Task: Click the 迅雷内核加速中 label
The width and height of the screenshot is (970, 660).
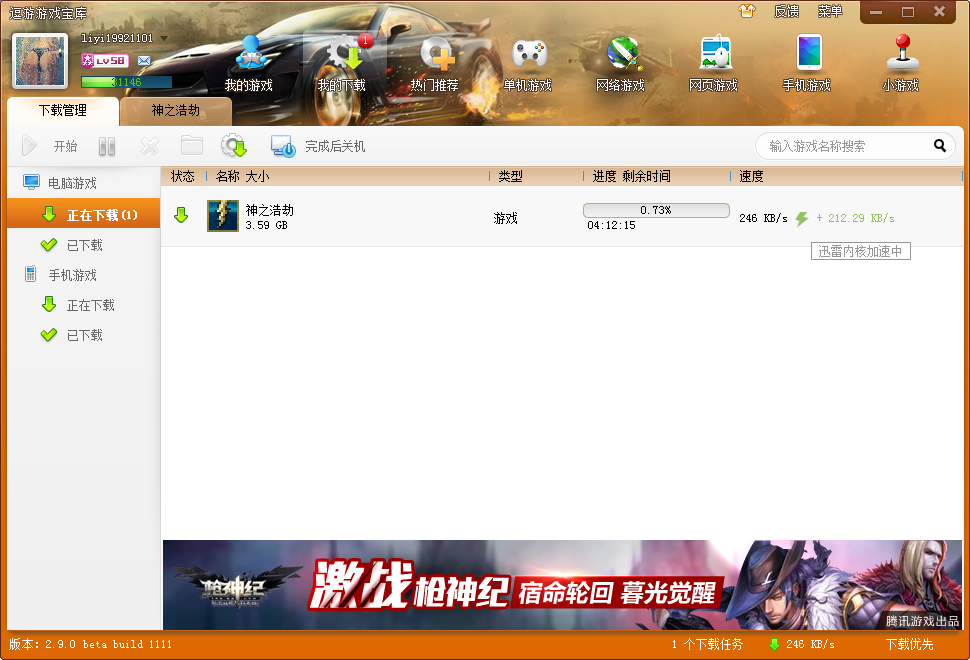Action: click(861, 251)
